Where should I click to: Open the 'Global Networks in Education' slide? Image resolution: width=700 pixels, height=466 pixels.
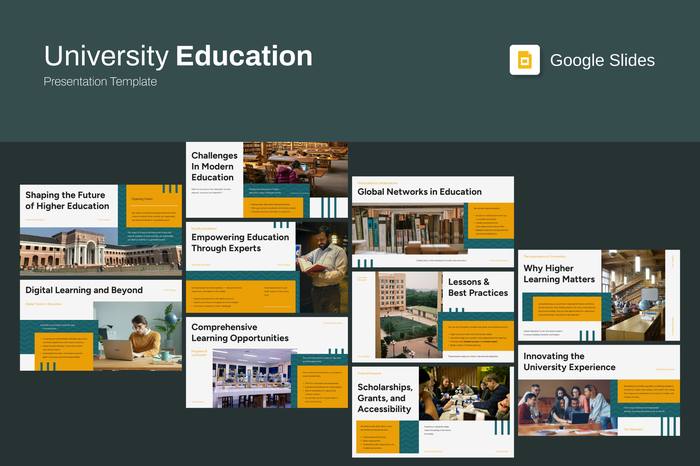point(433,222)
